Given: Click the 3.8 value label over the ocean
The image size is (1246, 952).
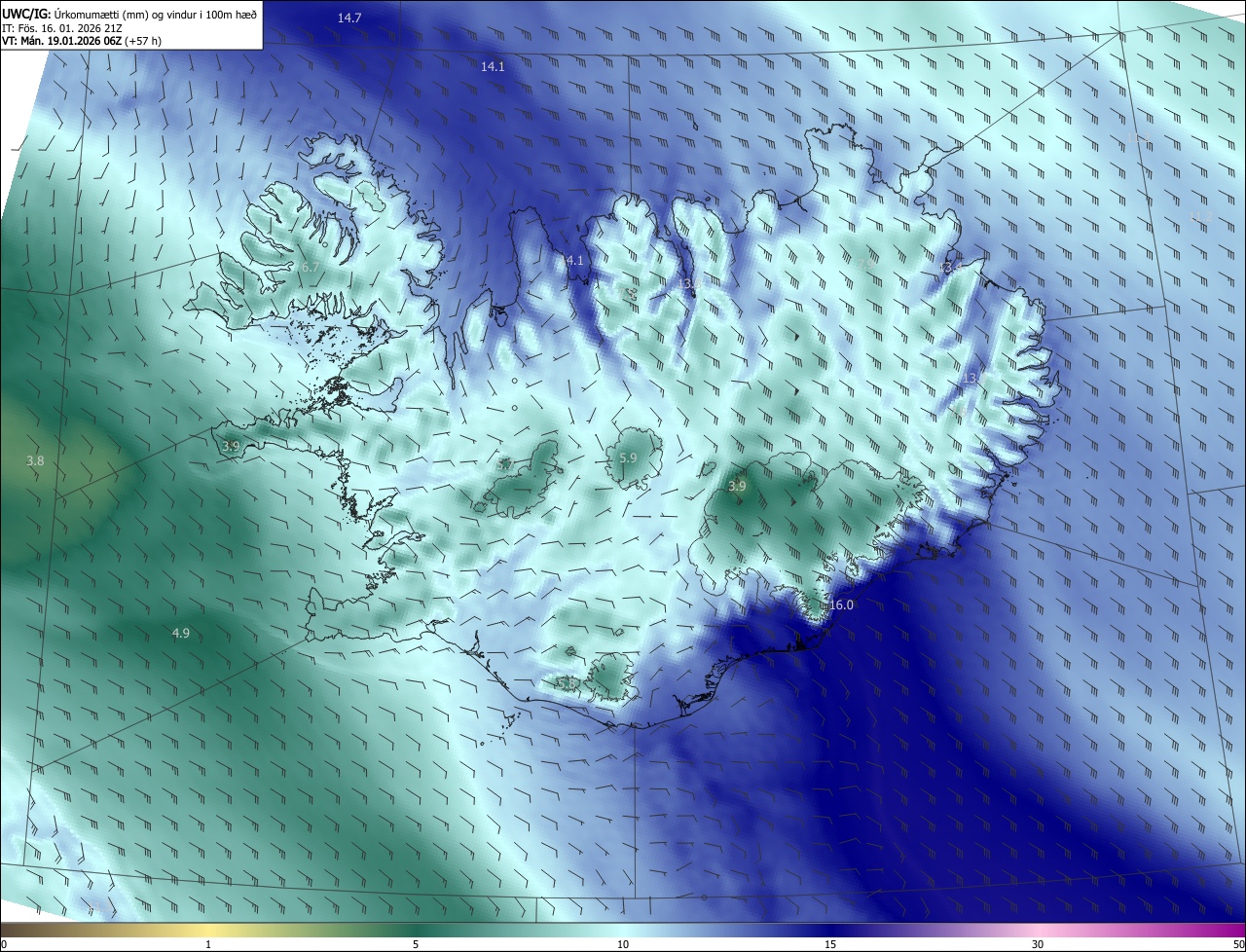Looking at the screenshot, I should [35, 460].
